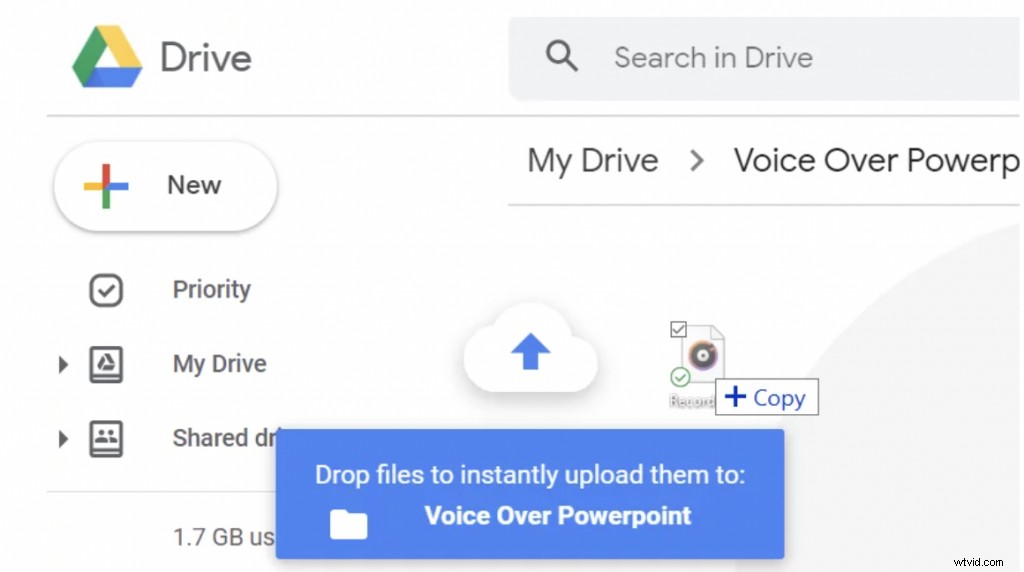
Task: Click the Drive wordmark text
Action: pos(206,57)
